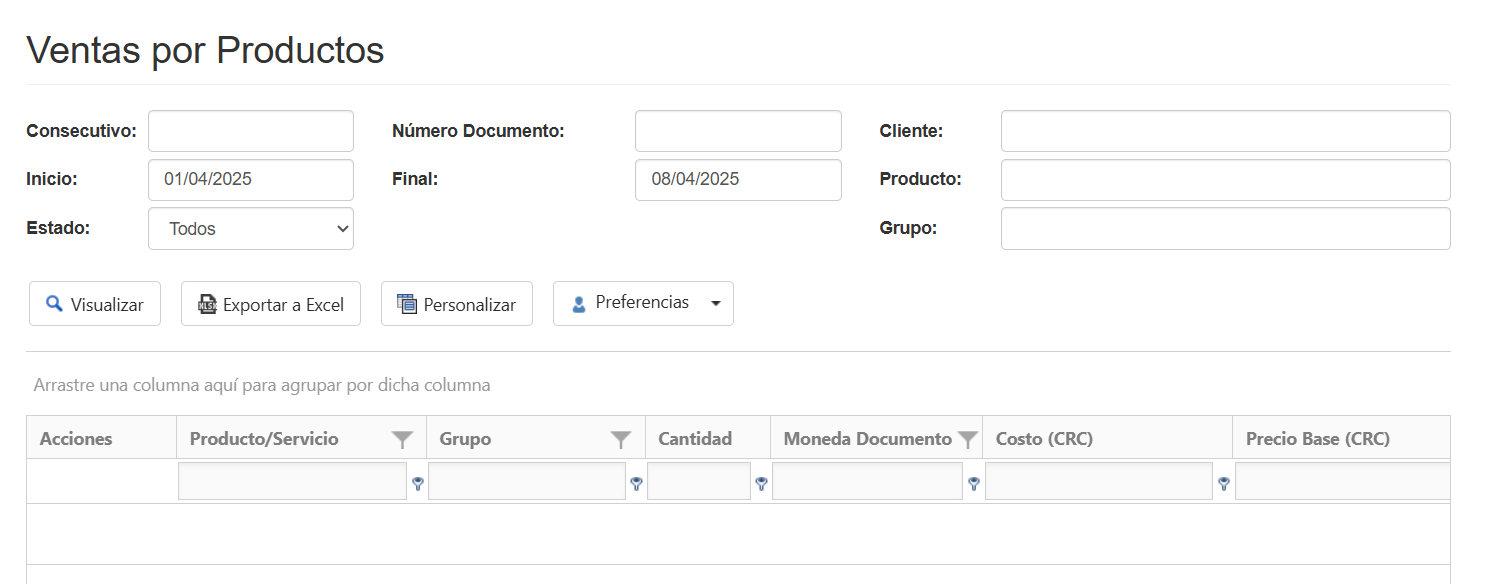
Task: Open the Personalizar column options
Action: tap(457, 304)
